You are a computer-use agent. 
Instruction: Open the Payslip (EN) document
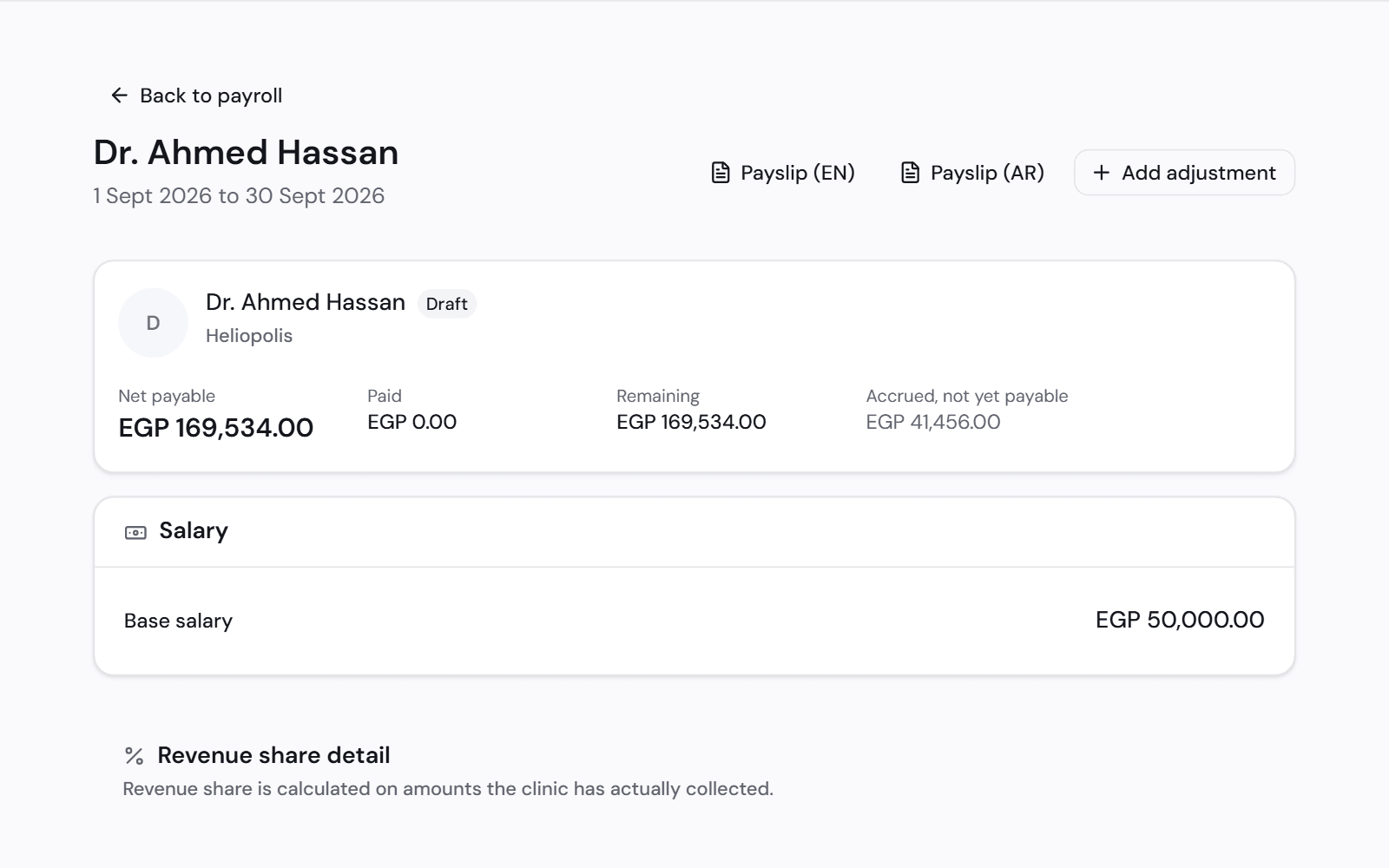click(x=783, y=173)
